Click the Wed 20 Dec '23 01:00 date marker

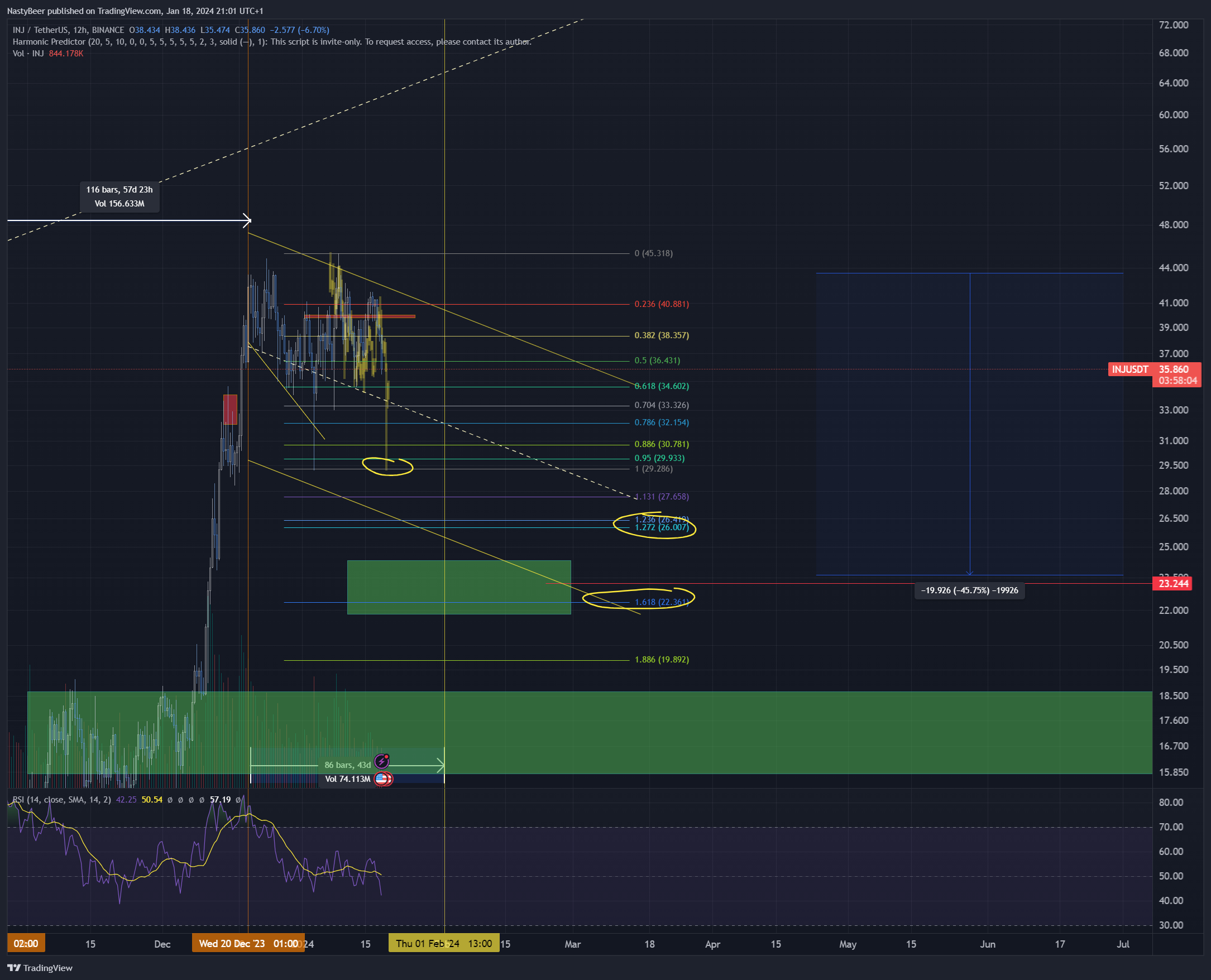click(x=248, y=944)
